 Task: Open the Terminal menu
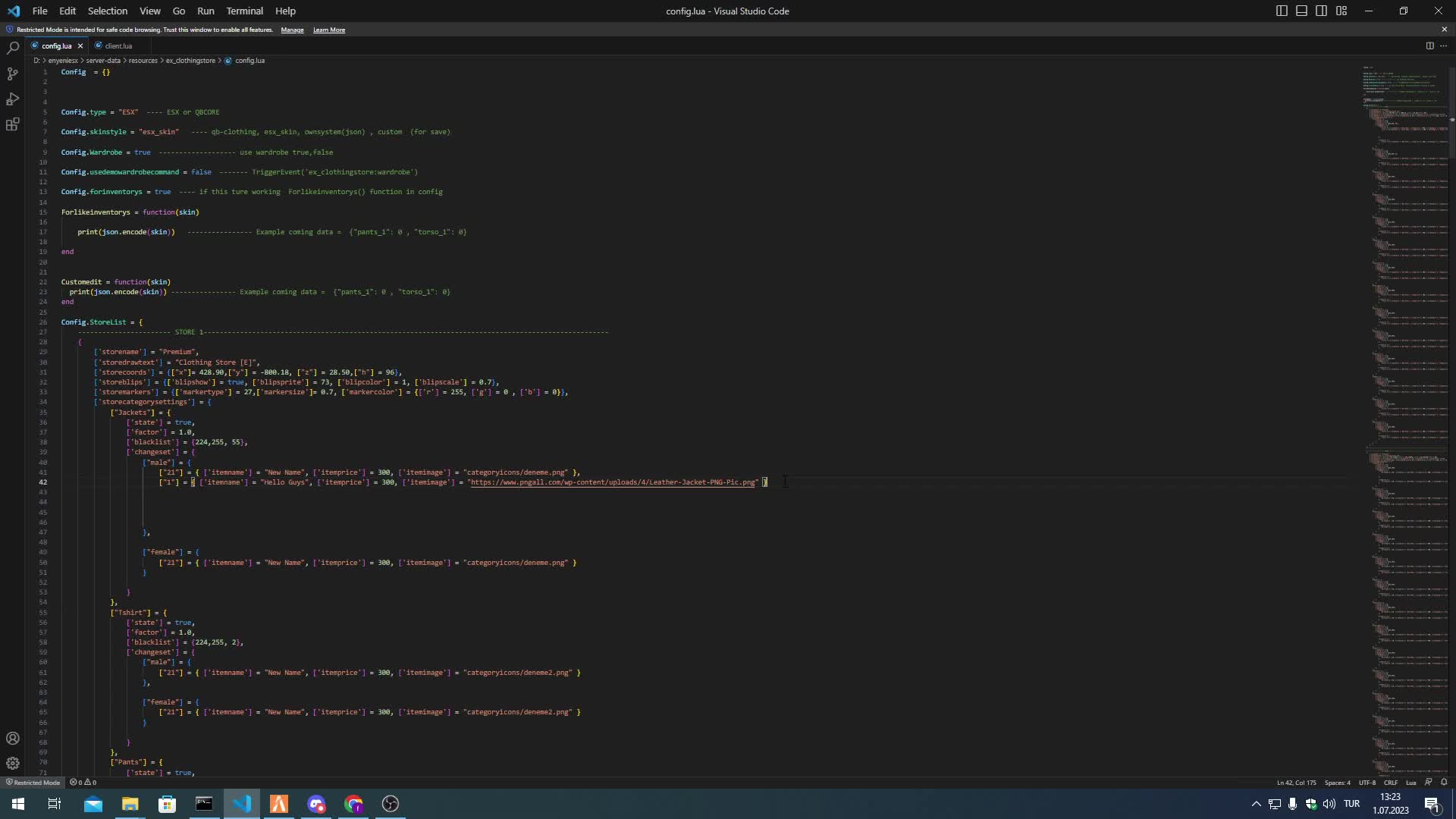click(244, 11)
